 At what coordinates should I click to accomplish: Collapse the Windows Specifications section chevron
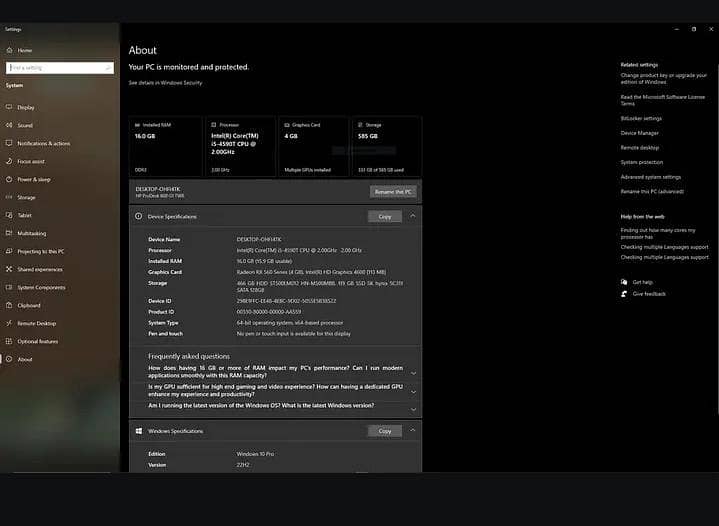413,430
